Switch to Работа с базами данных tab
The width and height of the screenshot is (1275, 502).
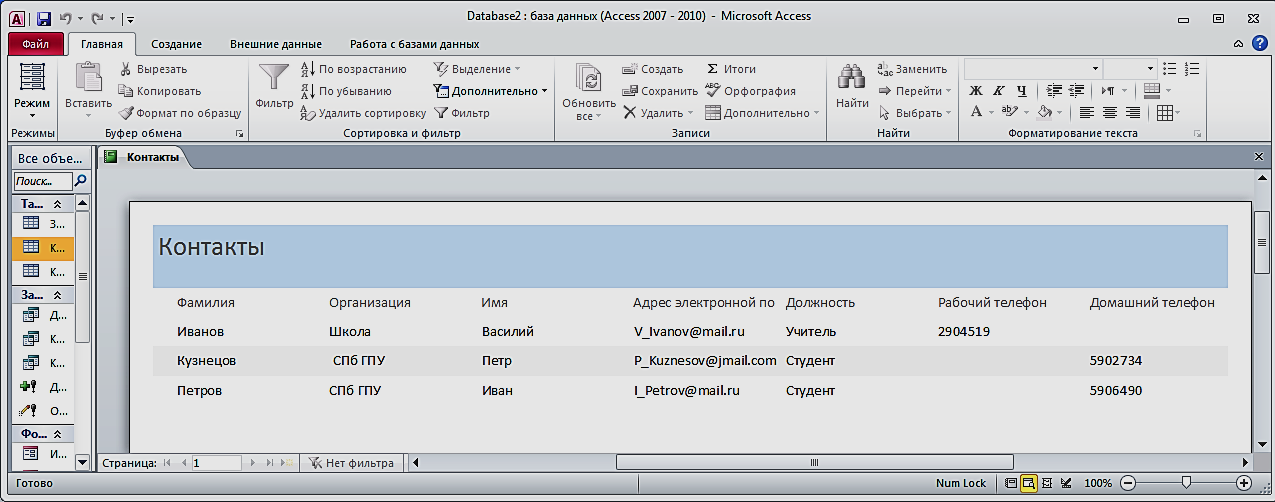click(x=414, y=44)
